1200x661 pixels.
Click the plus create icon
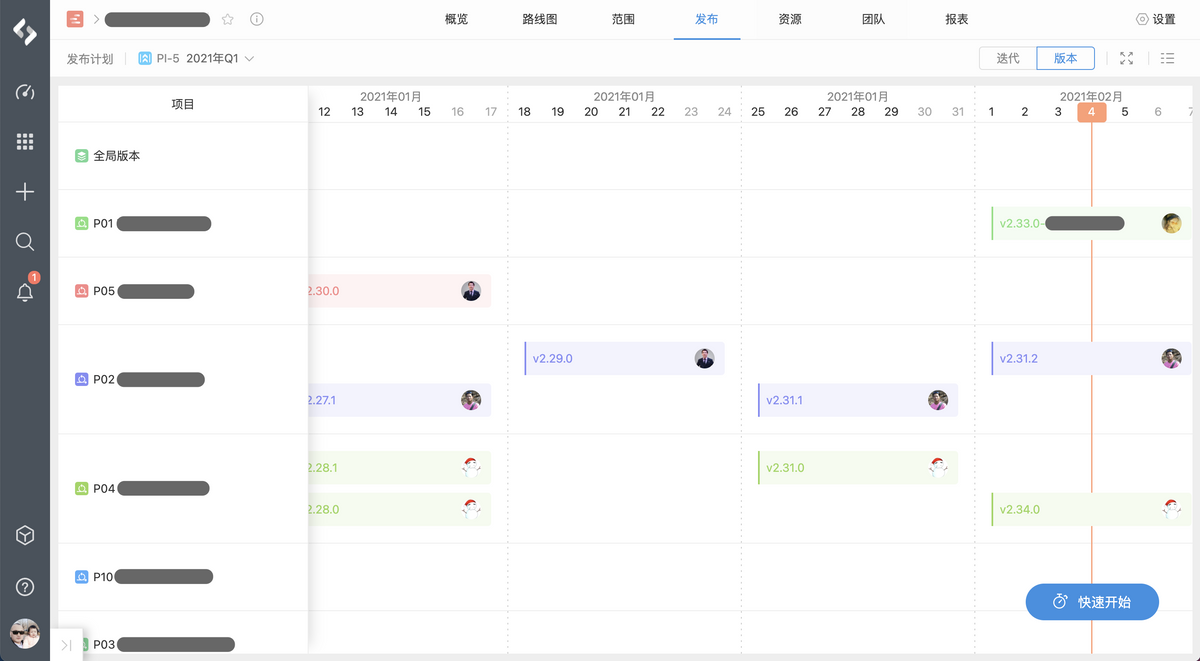[25, 192]
